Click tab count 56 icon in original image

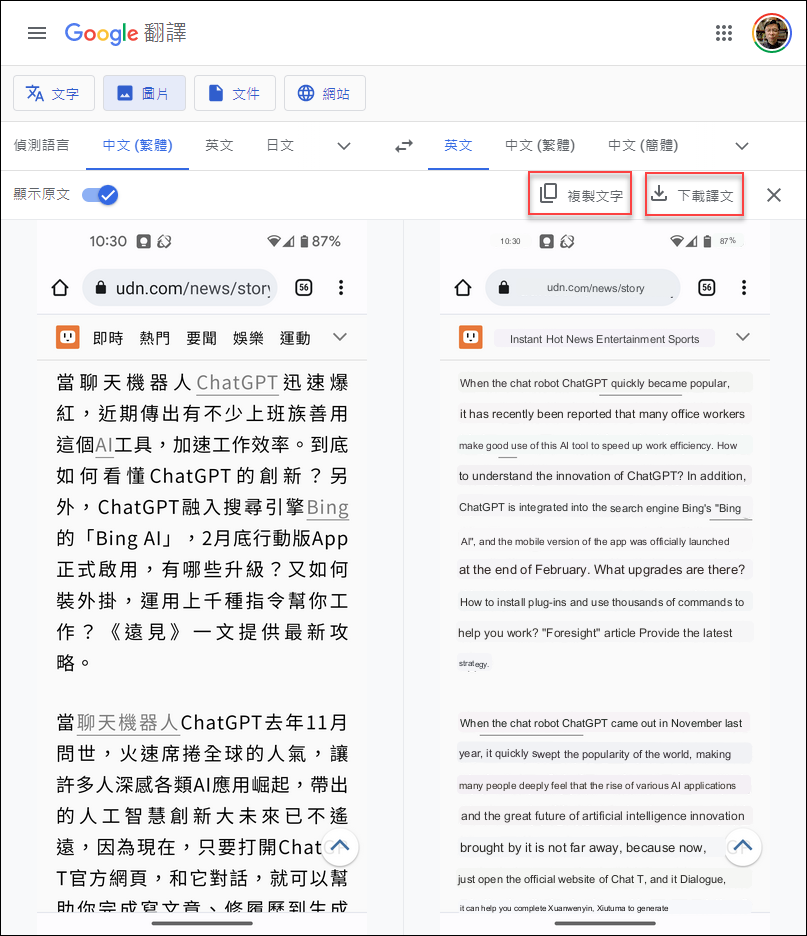(304, 288)
